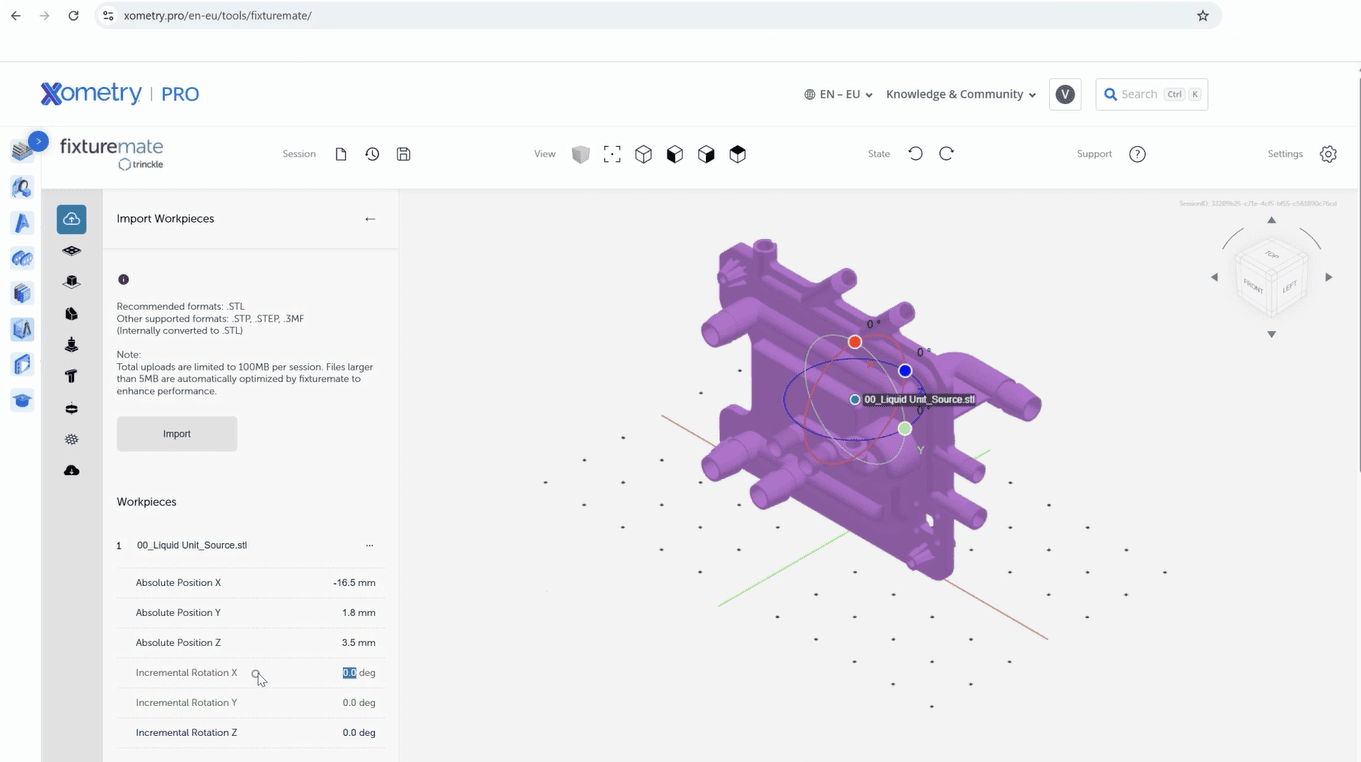This screenshot has width=1361, height=762.
Task: Open the Support help question mark icon
Action: [1137, 154]
